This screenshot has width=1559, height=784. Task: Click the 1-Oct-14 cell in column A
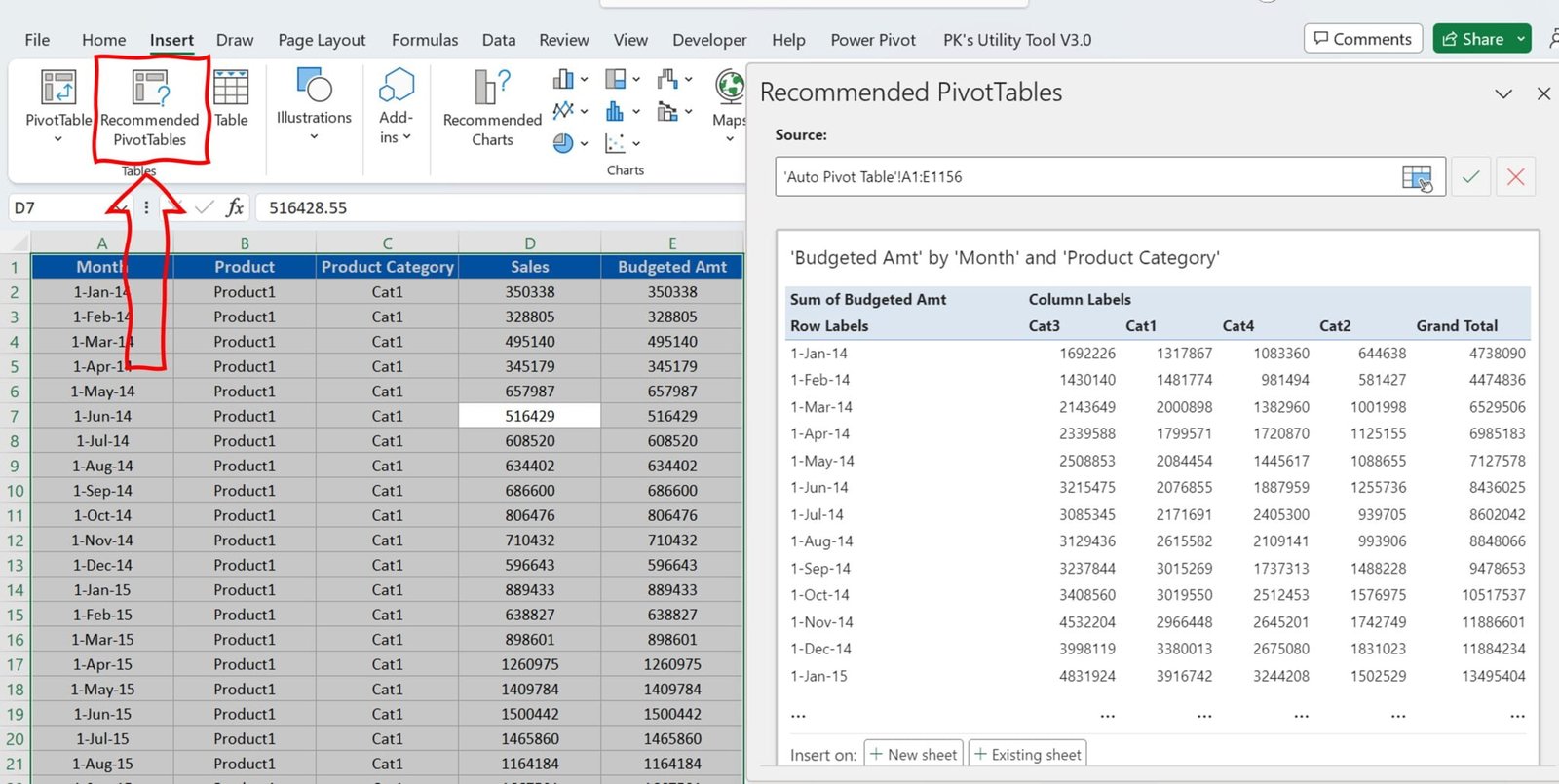pyautogui.click(x=102, y=515)
